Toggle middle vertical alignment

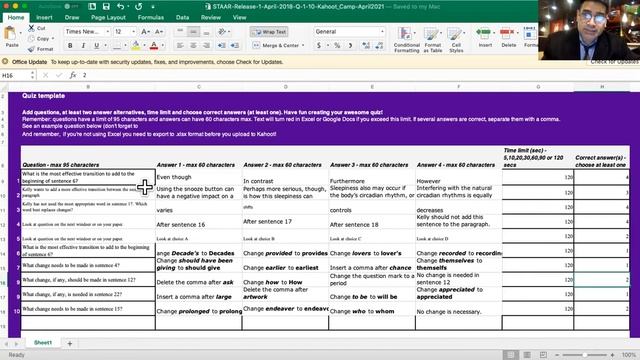[193, 31]
